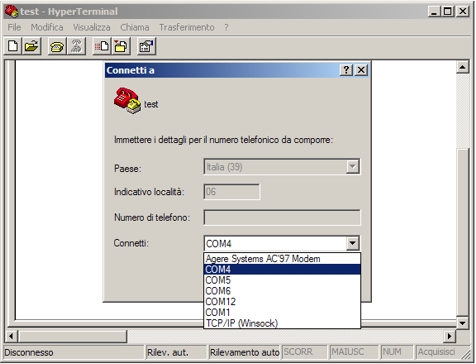Viewport: 476px width, 364px height.
Task: Open the Properties toolbar icon
Action: coord(146,46)
